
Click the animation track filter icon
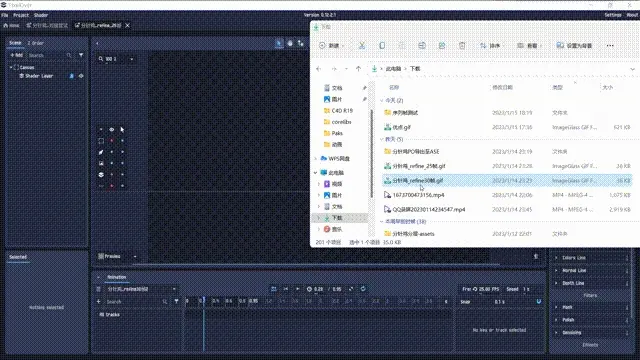[176, 302]
